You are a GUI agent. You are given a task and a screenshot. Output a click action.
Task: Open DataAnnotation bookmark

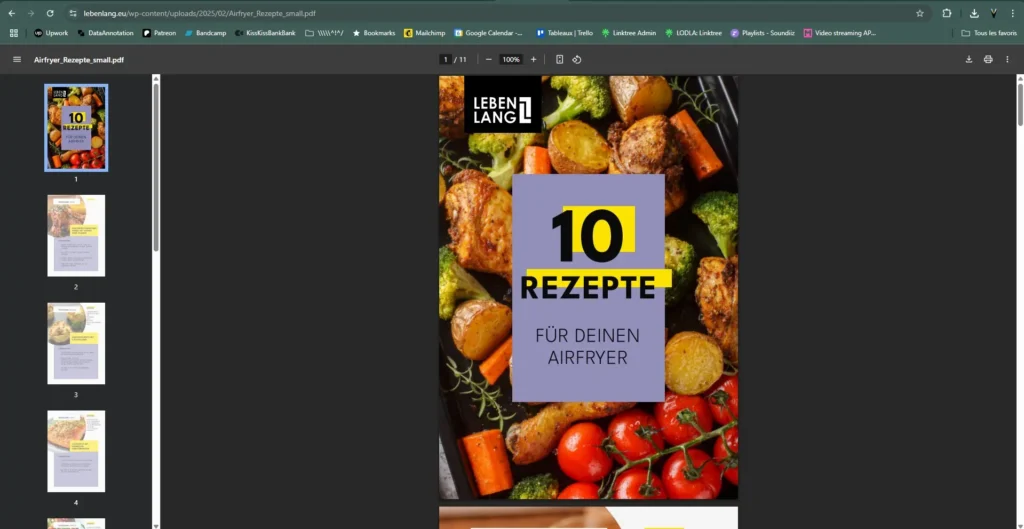click(x=105, y=33)
